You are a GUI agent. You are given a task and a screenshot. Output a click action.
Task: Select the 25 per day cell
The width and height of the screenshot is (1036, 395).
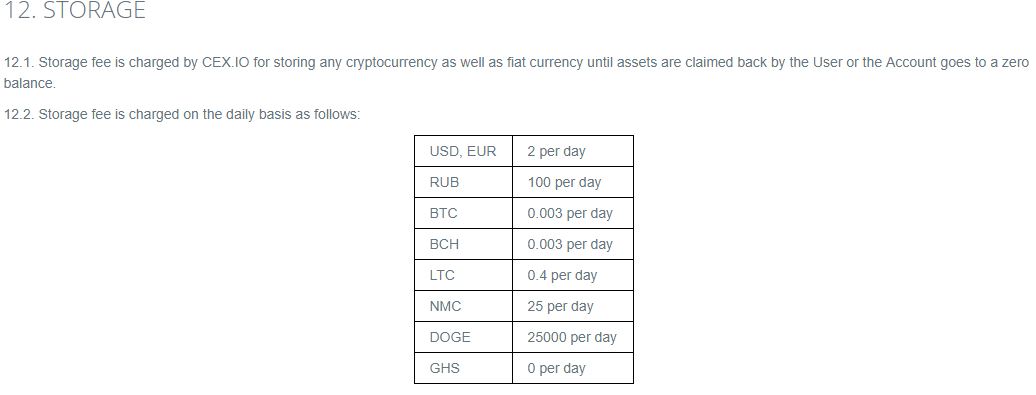pos(573,306)
